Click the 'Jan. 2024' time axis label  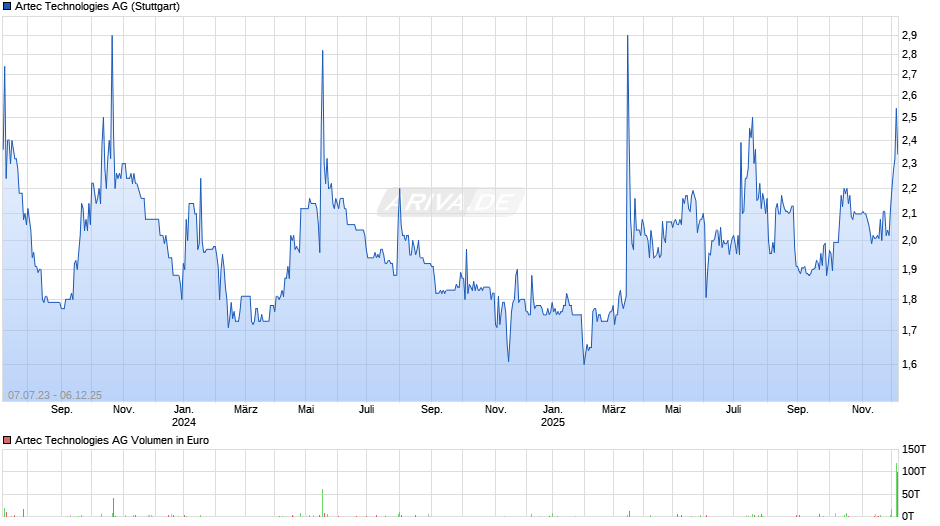tap(183, 416)
